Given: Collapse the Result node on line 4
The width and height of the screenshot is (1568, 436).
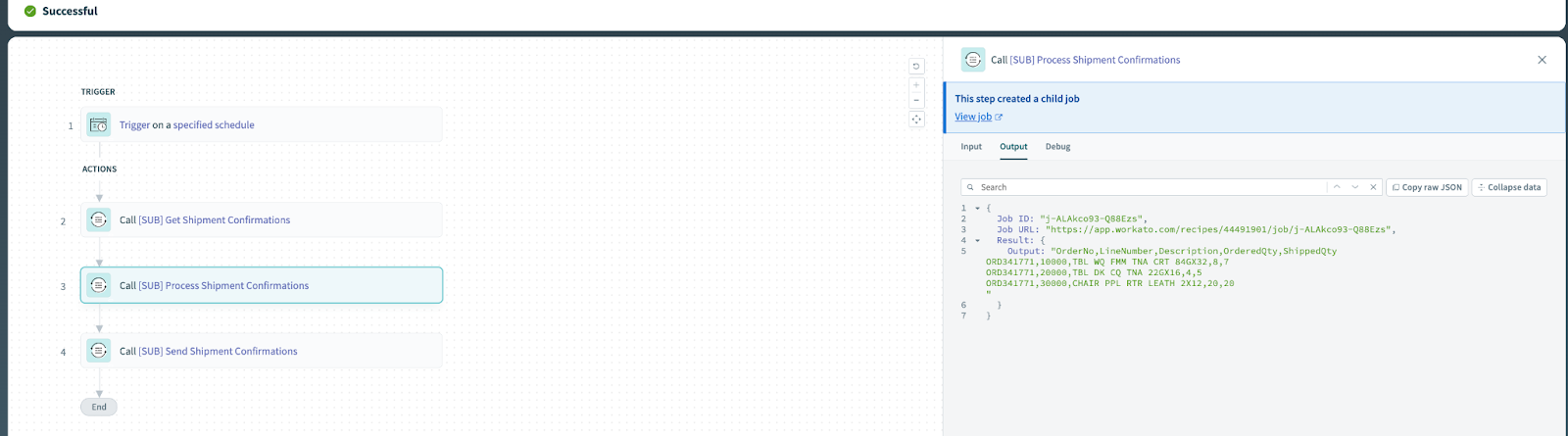Looking at the screenshot, I should click(x=977, y=241).
